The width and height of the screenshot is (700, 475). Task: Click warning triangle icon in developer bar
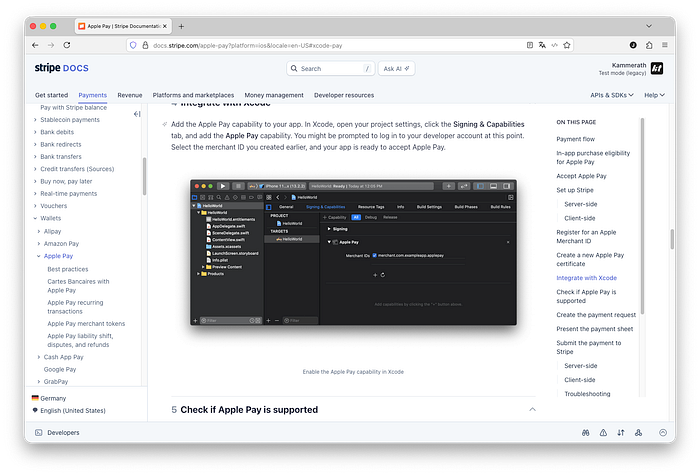click(603, 433)
